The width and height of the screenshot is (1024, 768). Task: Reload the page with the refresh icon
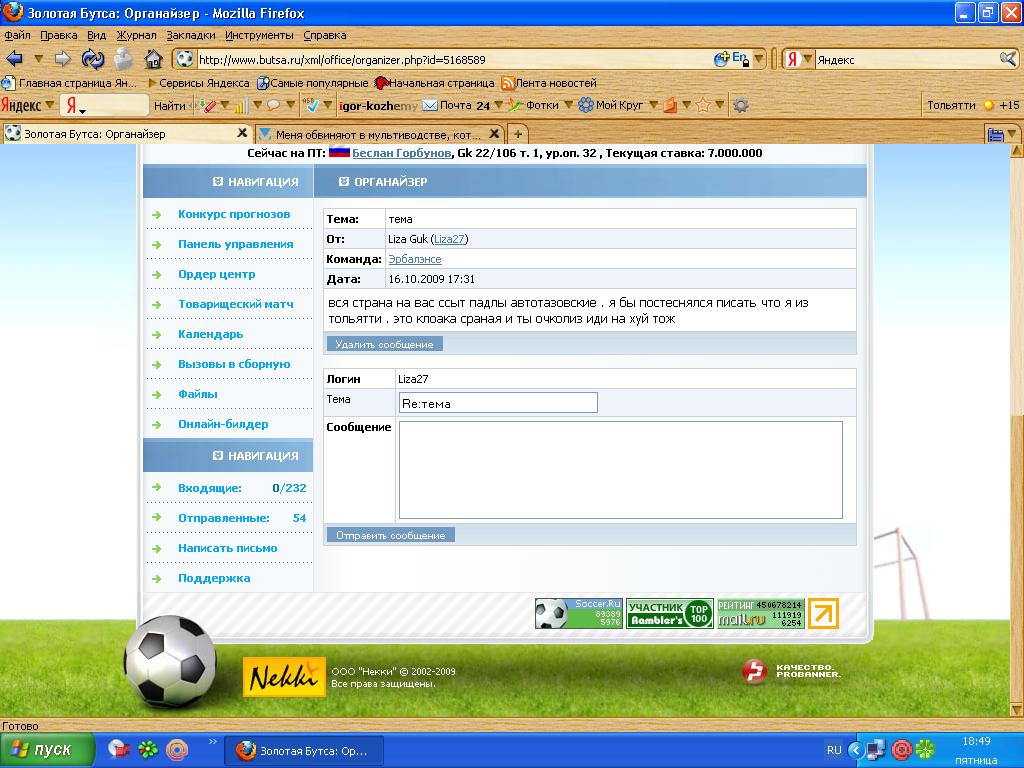tap(93, 59)
